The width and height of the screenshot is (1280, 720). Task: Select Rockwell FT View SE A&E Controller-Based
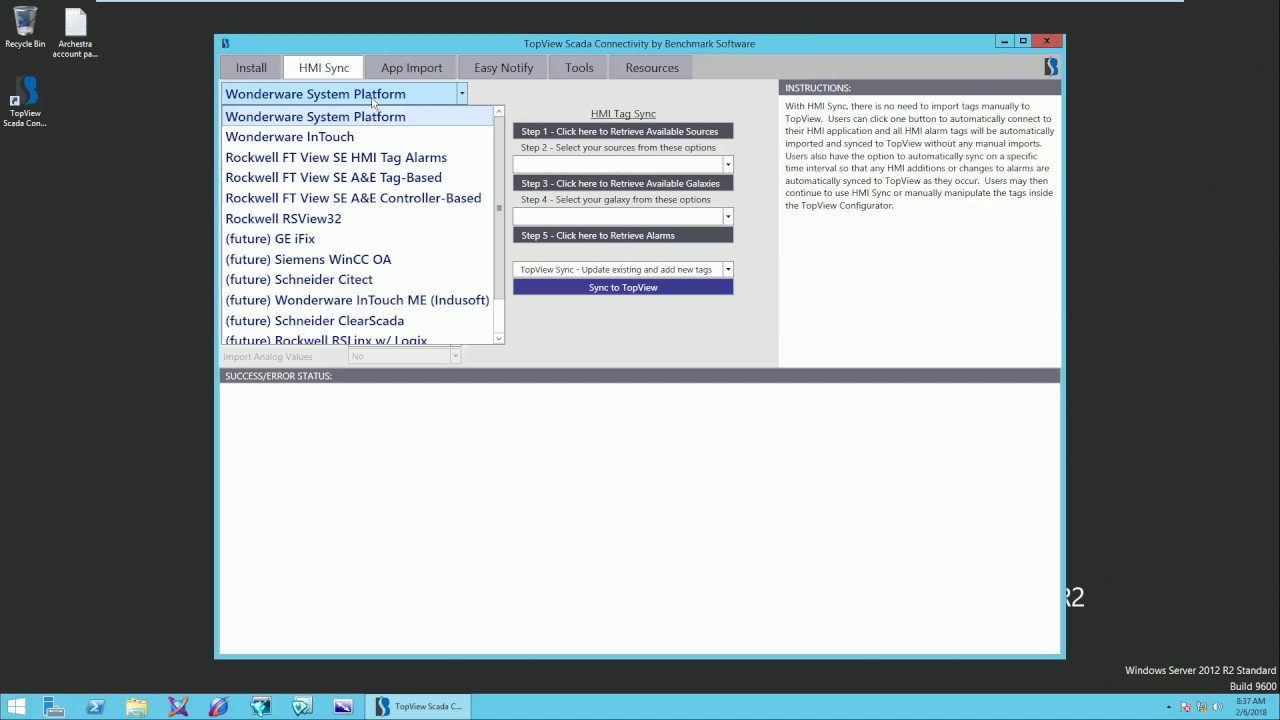tap(358, 198)
